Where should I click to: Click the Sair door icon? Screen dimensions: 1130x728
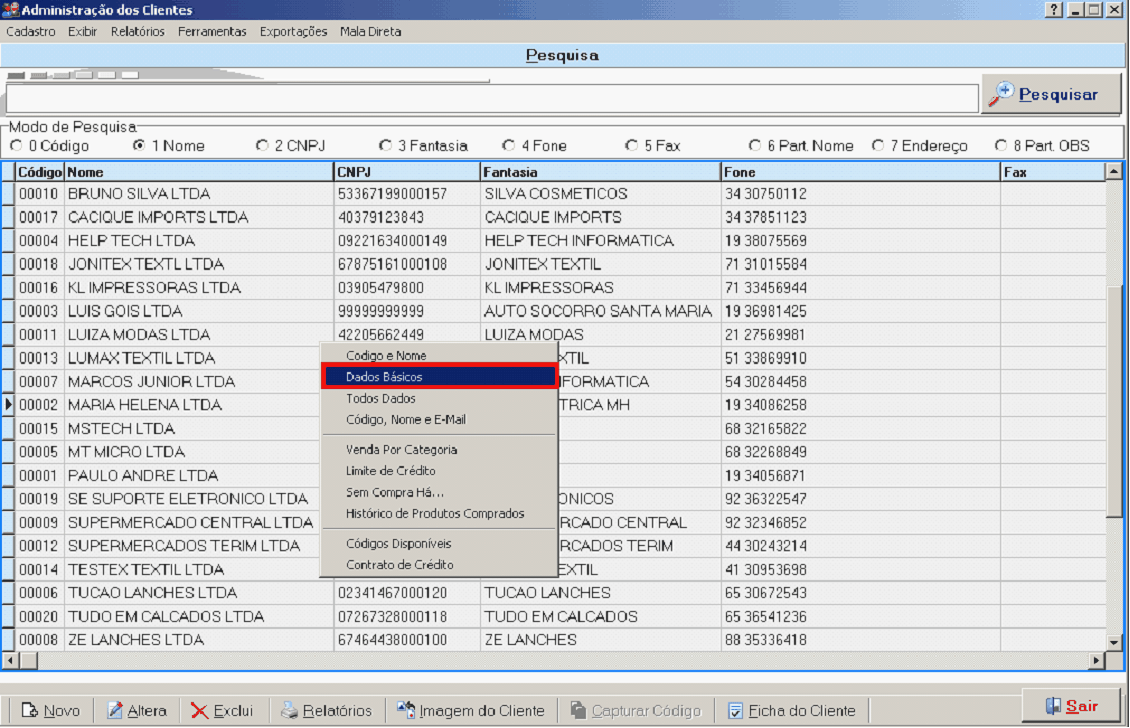1052,706
